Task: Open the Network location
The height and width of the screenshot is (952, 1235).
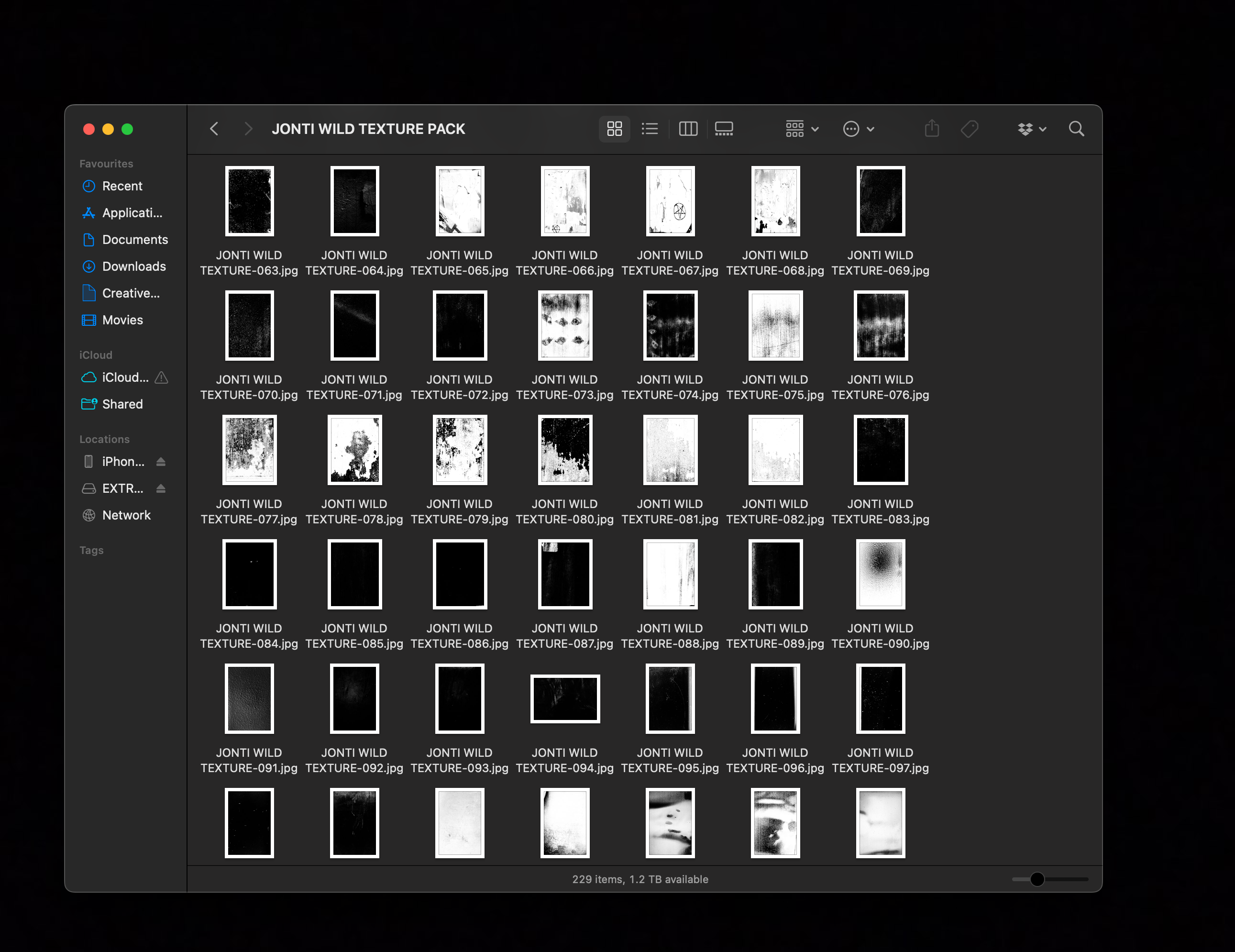Action: tap(126, 515)
